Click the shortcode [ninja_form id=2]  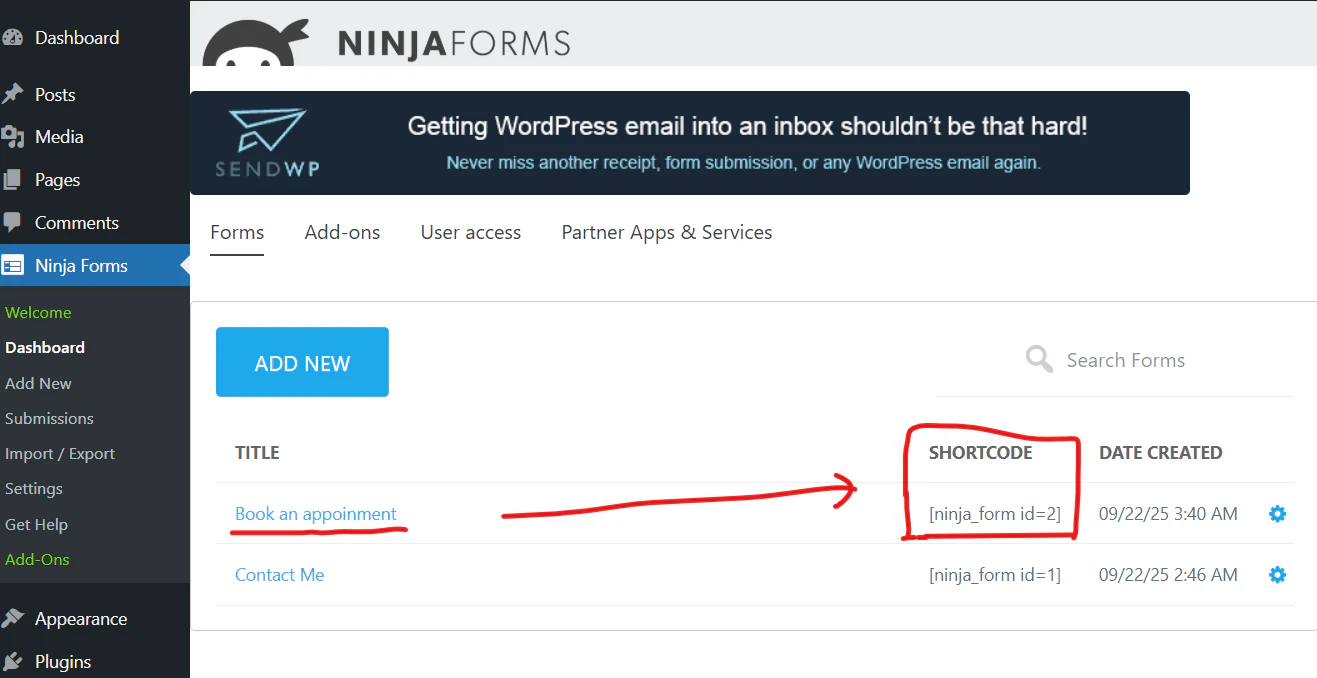coord(995,514)
